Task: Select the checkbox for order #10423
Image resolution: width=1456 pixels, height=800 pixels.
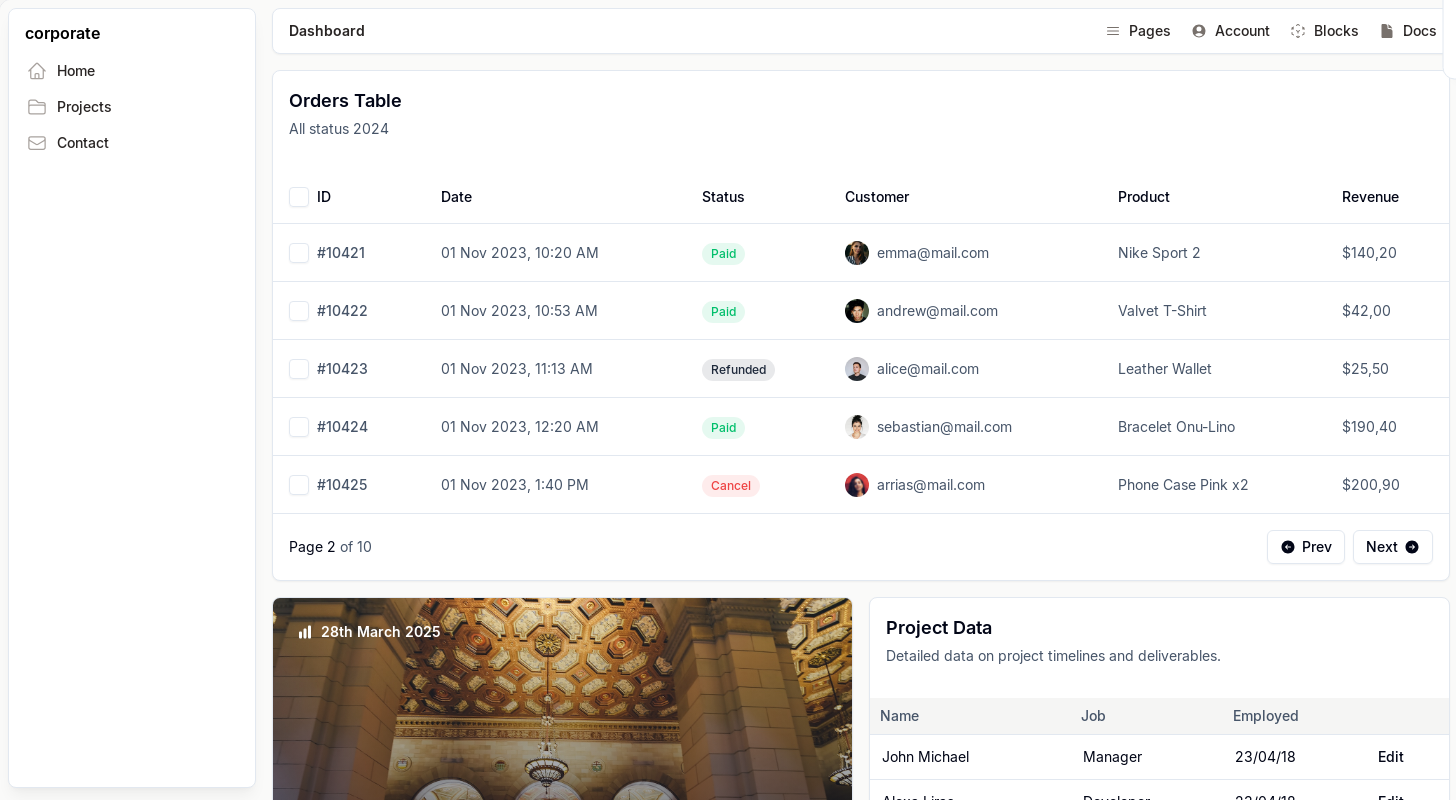Action: [x=299, y=369]
